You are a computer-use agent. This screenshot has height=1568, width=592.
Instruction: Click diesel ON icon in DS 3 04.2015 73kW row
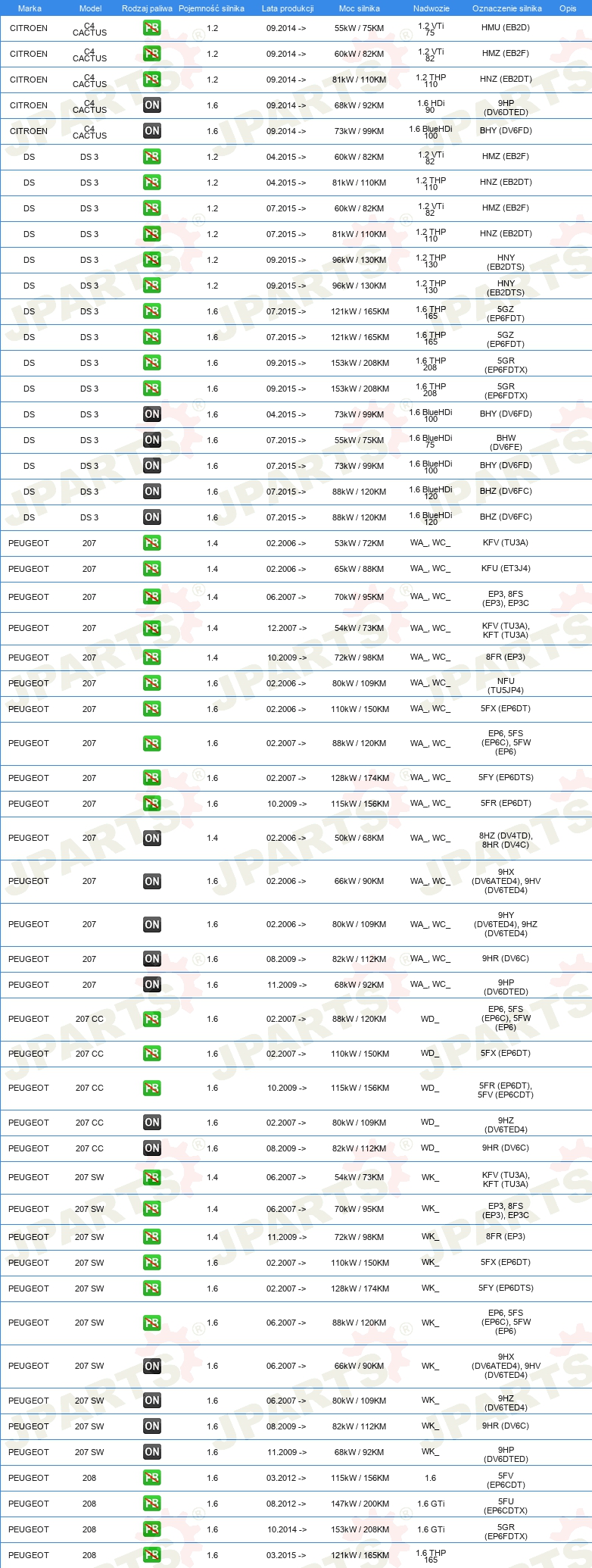point(151,414)
